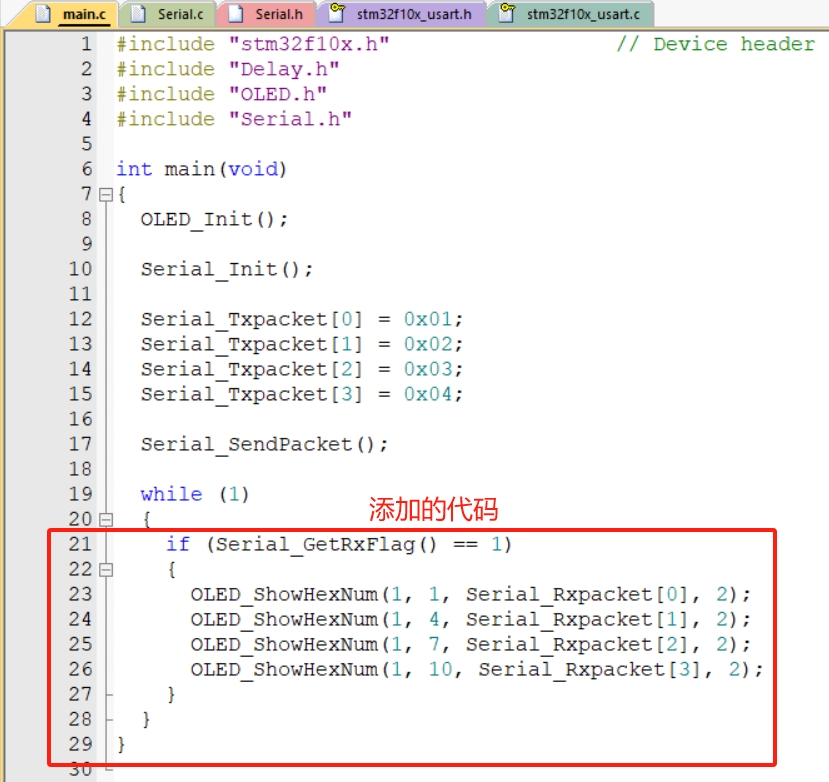
Task: Collapse the main function block at line 7
Action: [106, 195]
